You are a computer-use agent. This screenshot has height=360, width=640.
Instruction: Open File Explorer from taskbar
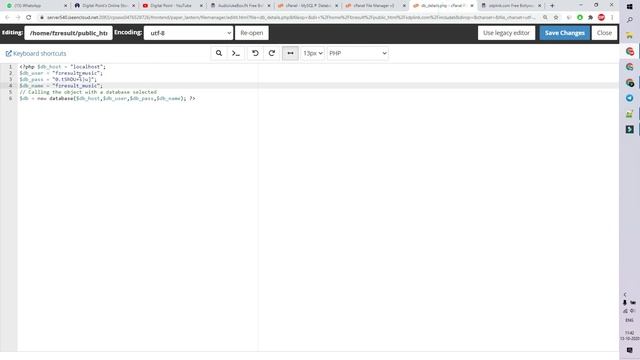[629, 36]
